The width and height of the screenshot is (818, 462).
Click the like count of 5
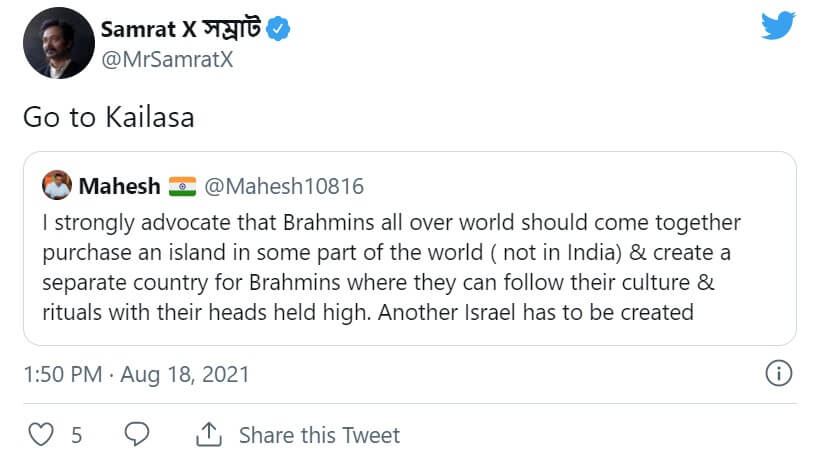76,435
